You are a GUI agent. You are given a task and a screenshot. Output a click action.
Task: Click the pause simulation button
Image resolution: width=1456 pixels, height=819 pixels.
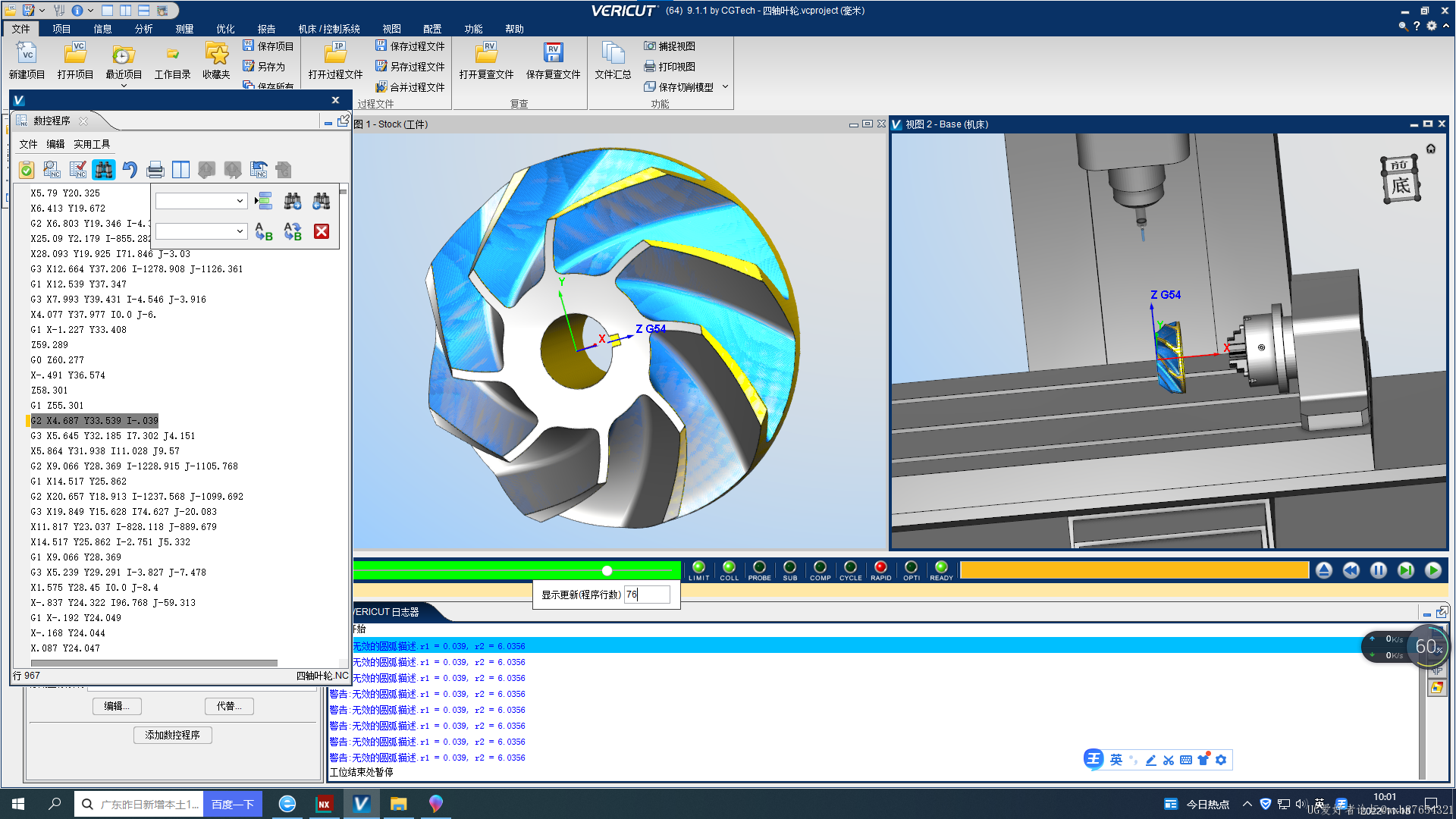coord(1379,570)
